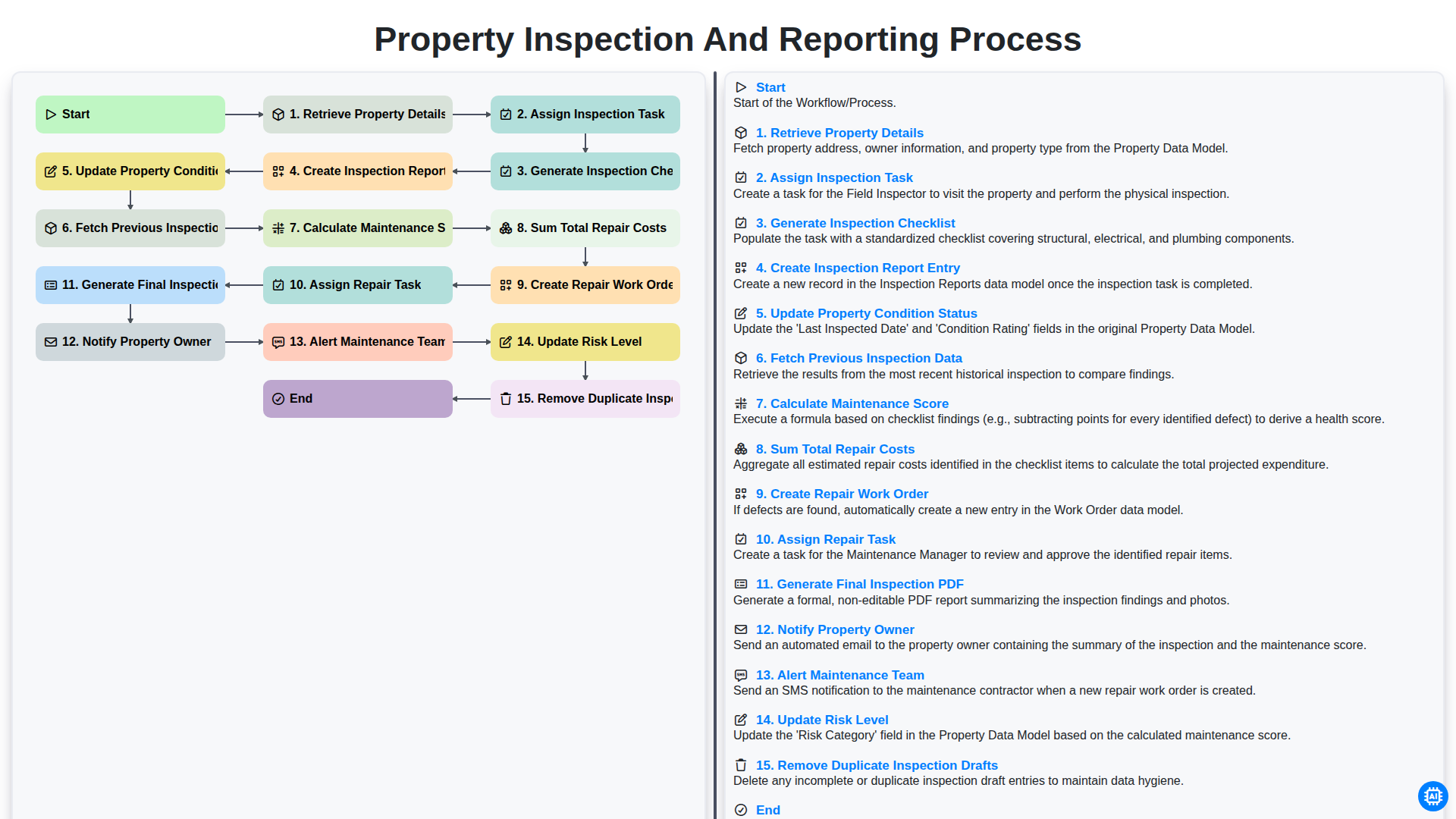Click the description starting 'Populate the task with'
Viewport: 1456px width, 819px height.
(1013, 238)
